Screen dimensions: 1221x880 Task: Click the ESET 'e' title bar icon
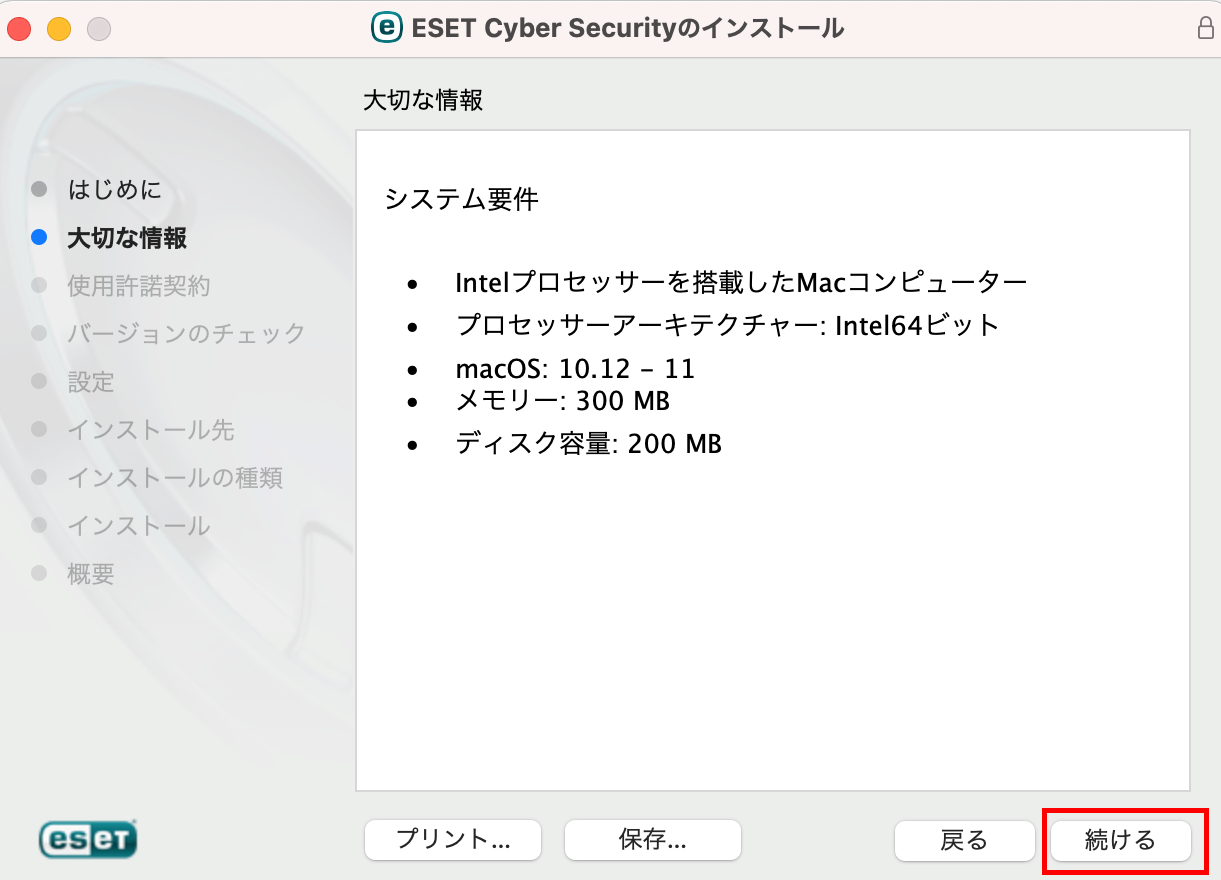click(387, 28)
